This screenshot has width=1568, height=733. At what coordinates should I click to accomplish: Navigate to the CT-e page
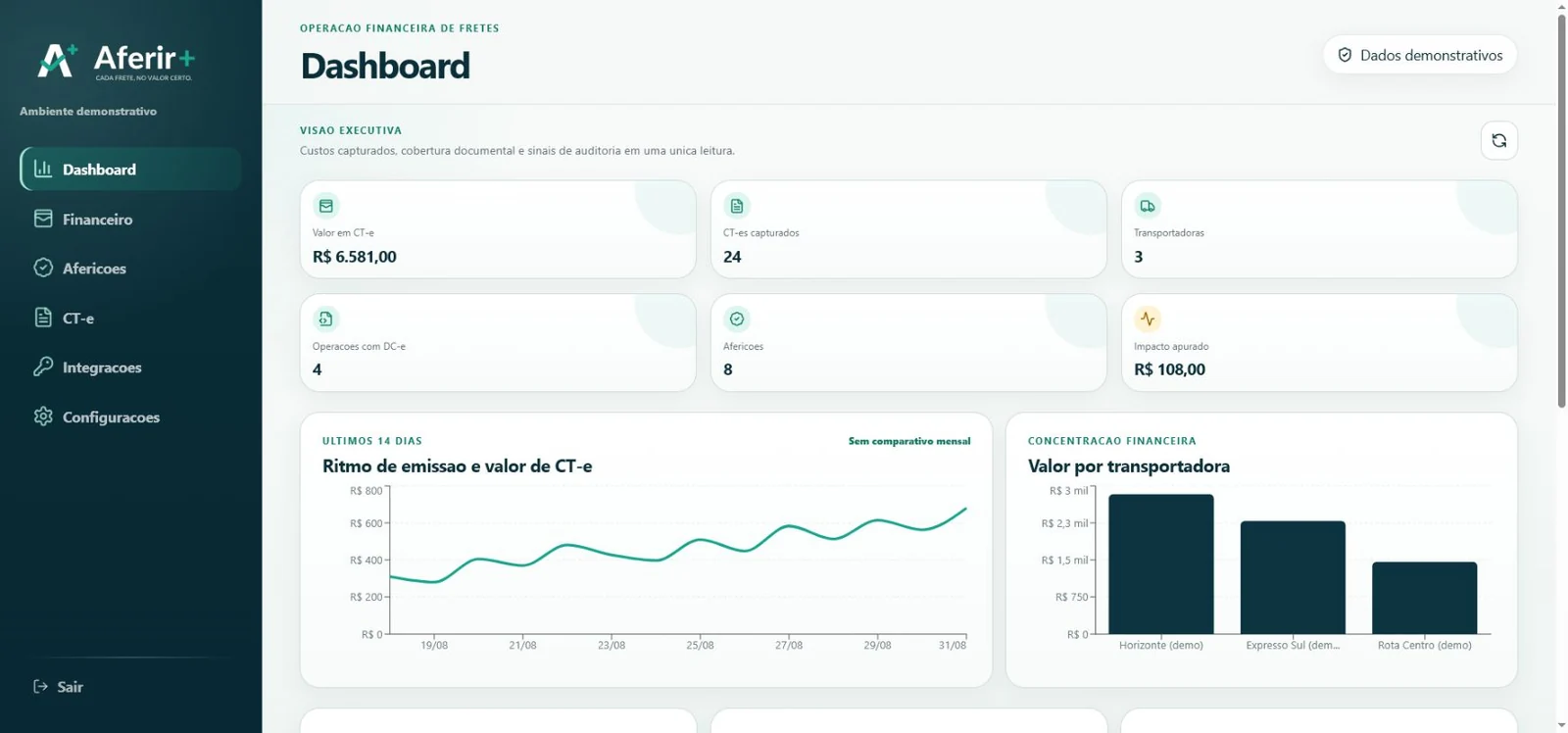pos(130,318)
